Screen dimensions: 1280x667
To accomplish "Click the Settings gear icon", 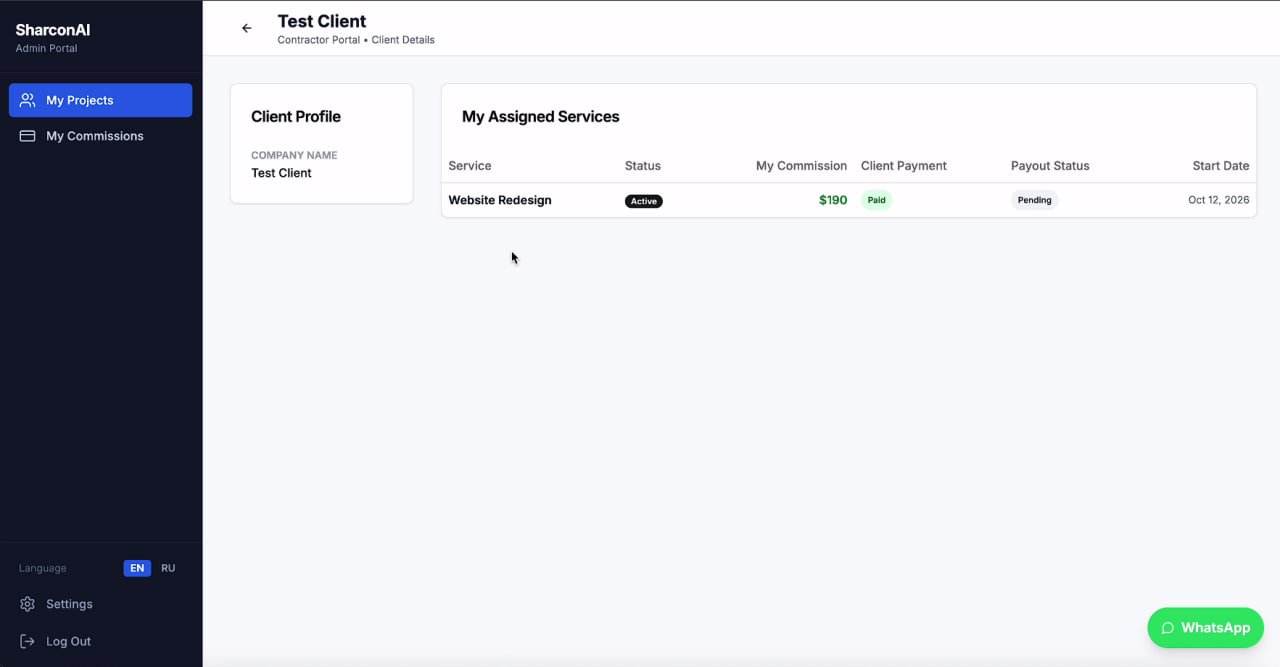I will (x=28, y=604).
